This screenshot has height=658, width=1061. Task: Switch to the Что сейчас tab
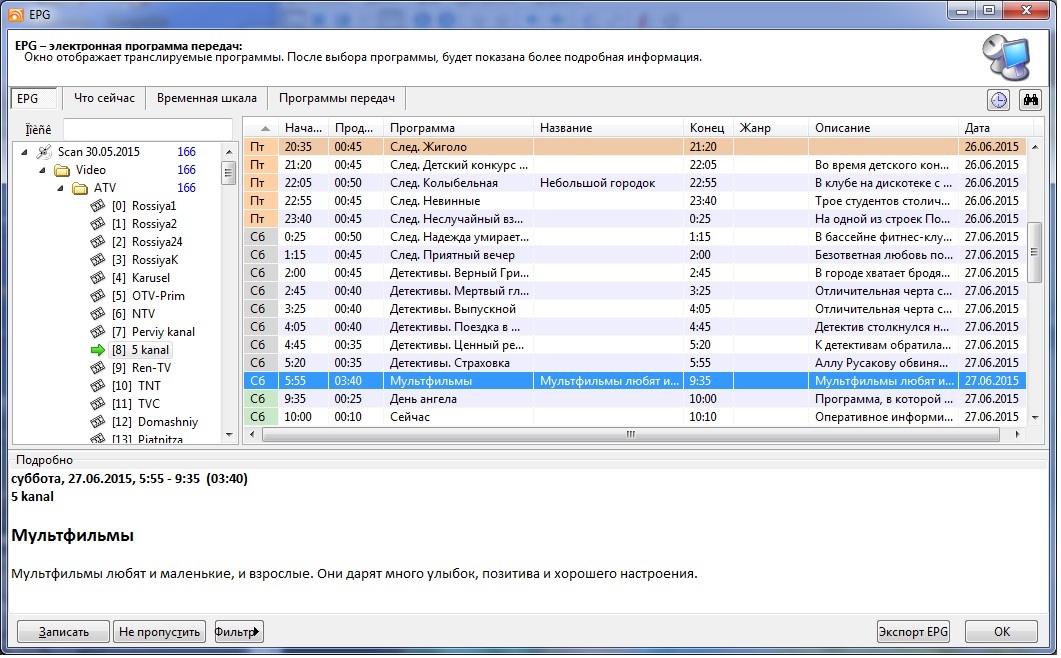(x=104, y=98)
